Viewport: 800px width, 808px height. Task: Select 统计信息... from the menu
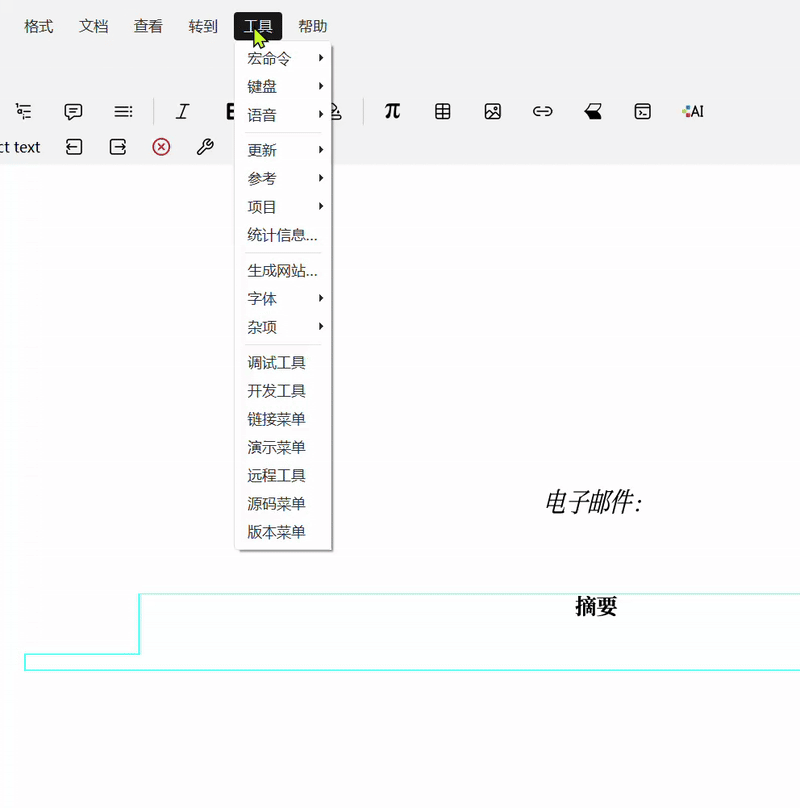pos(282,236)
